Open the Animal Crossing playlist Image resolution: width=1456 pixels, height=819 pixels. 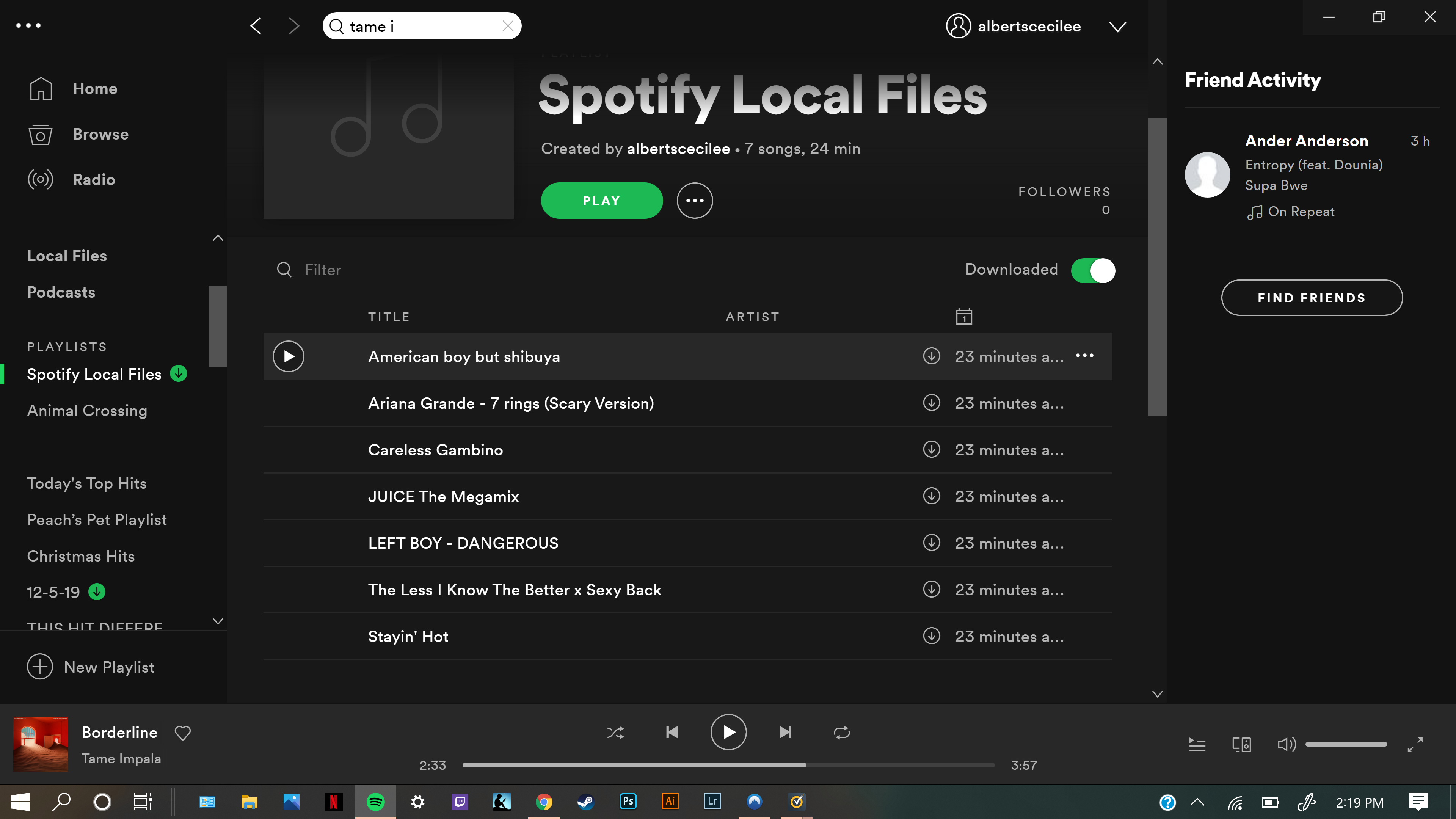point(87,410)
